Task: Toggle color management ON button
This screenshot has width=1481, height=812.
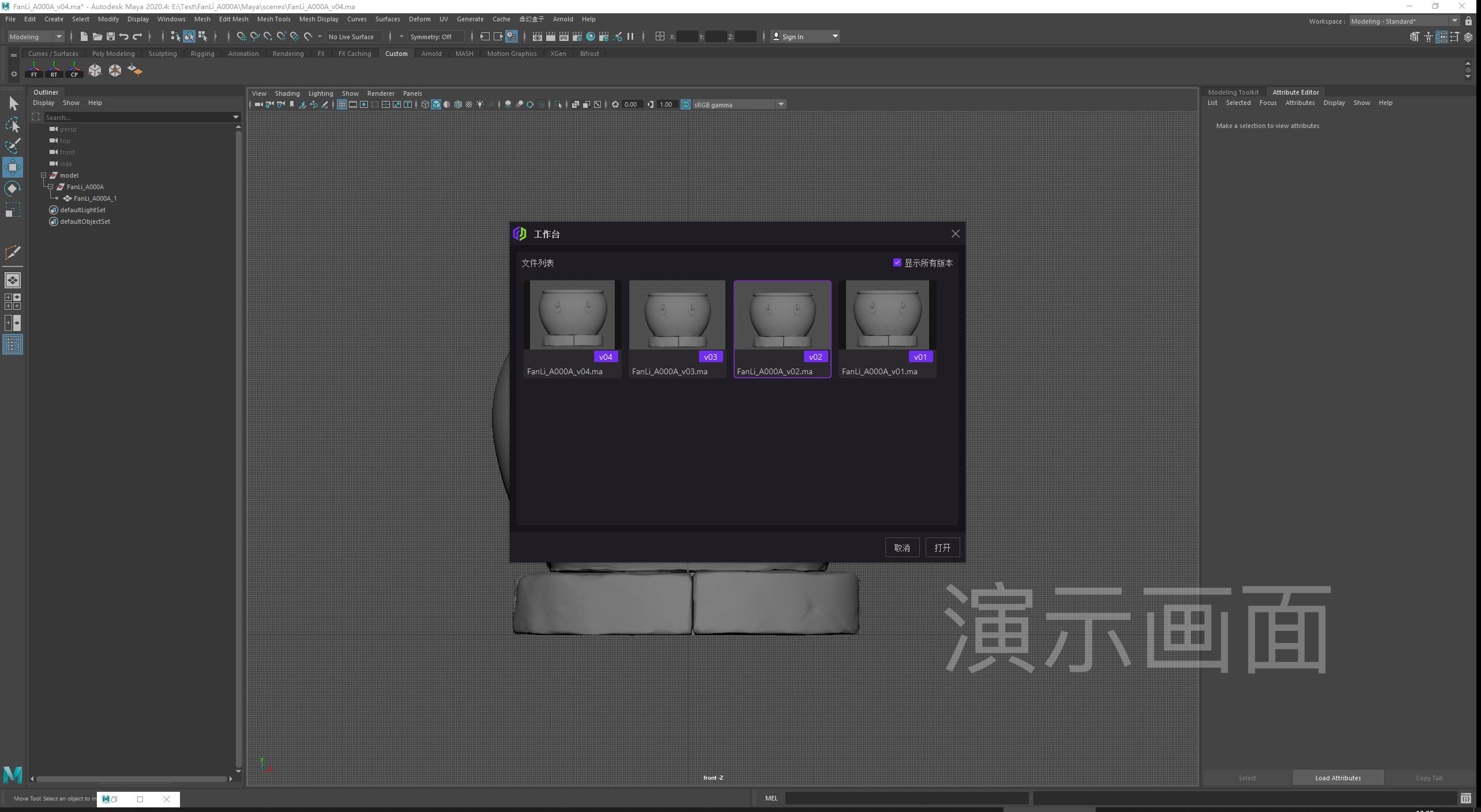Action: [686, 104]
